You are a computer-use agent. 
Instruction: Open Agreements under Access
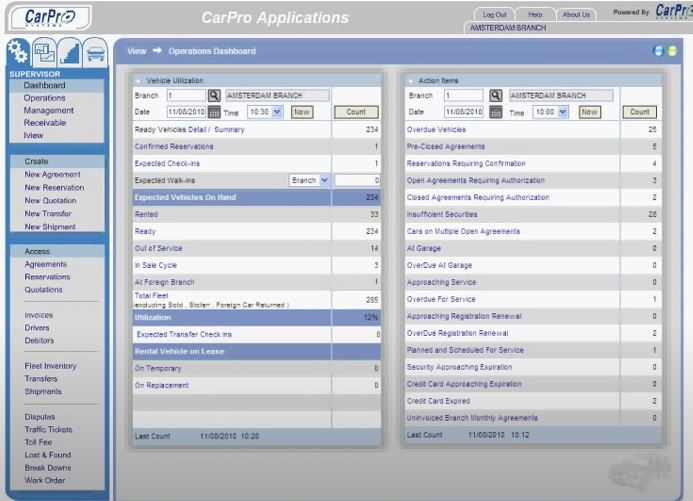46,264
